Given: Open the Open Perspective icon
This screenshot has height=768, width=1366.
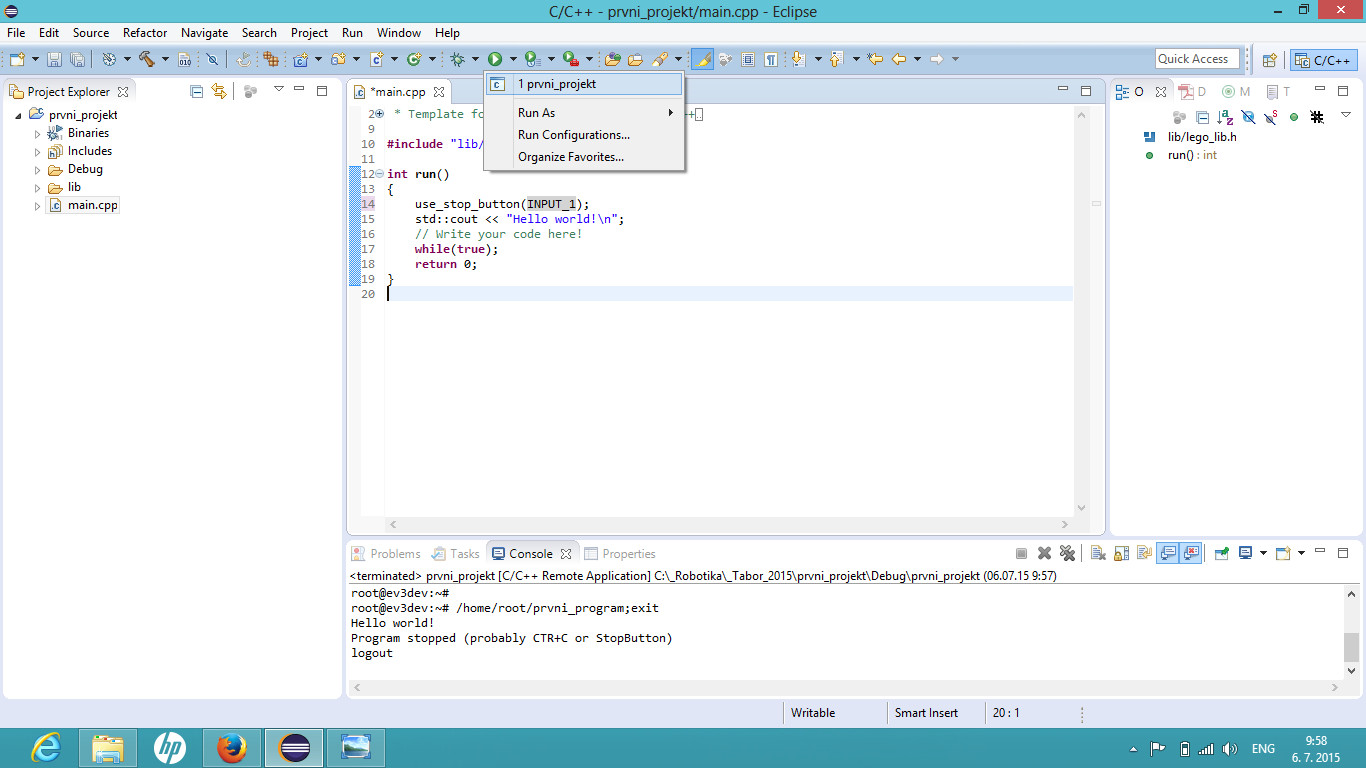Looking at the screenshot, I should (x=1269, y=60).
